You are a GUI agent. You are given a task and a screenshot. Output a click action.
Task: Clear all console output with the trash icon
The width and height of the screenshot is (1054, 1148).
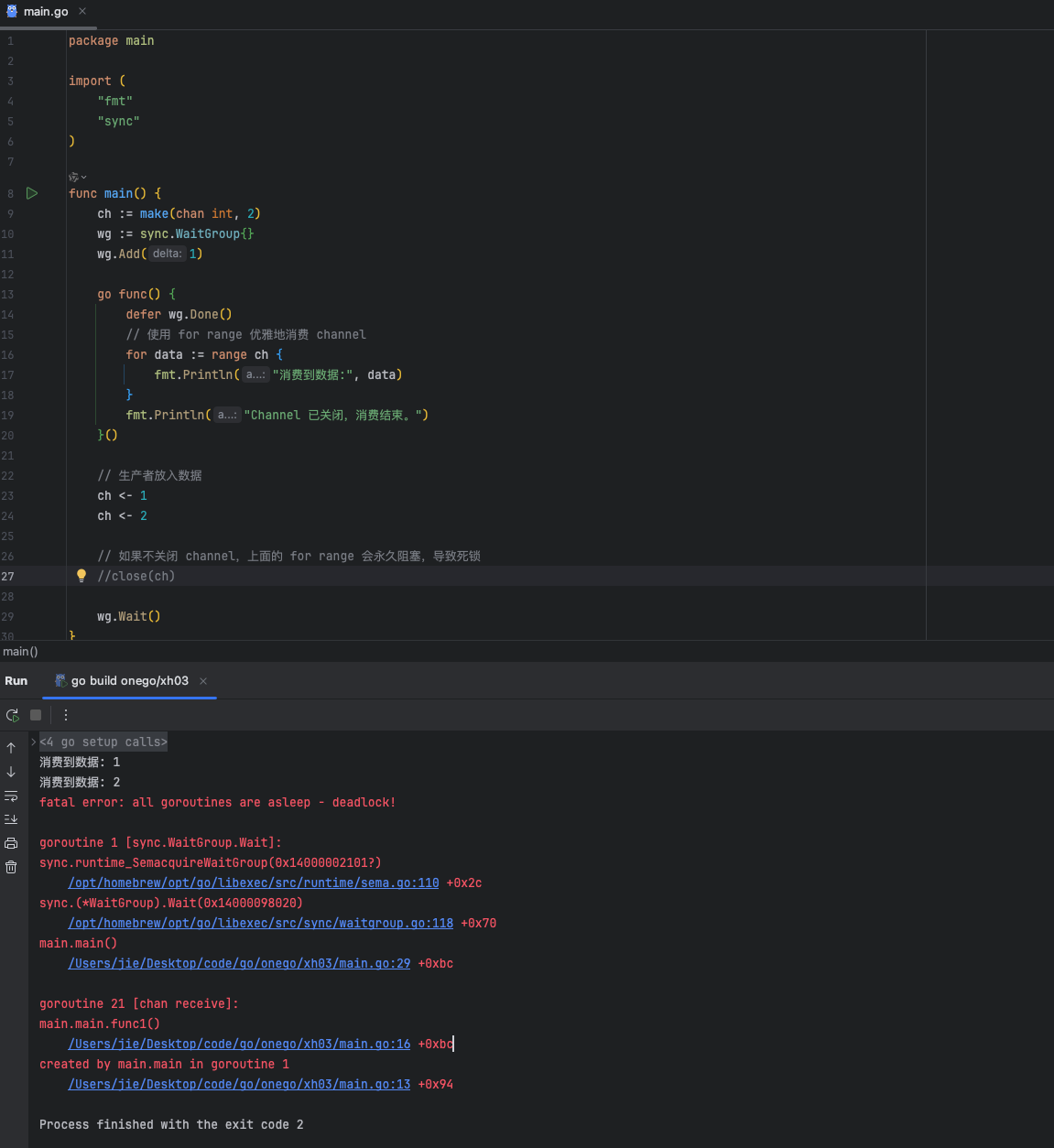click(x=11, y=867)
